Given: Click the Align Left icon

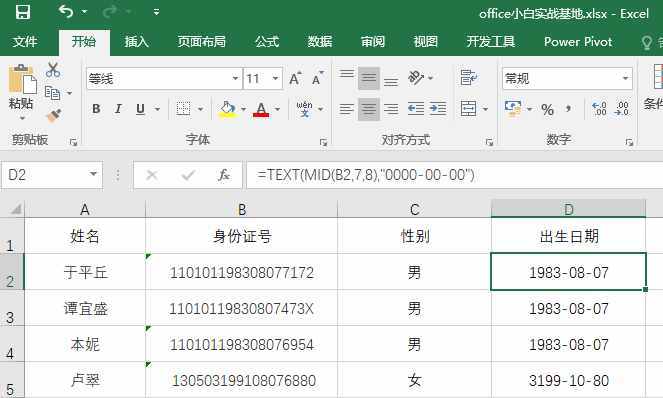Looking at the screenshot, I should point(347,109).
